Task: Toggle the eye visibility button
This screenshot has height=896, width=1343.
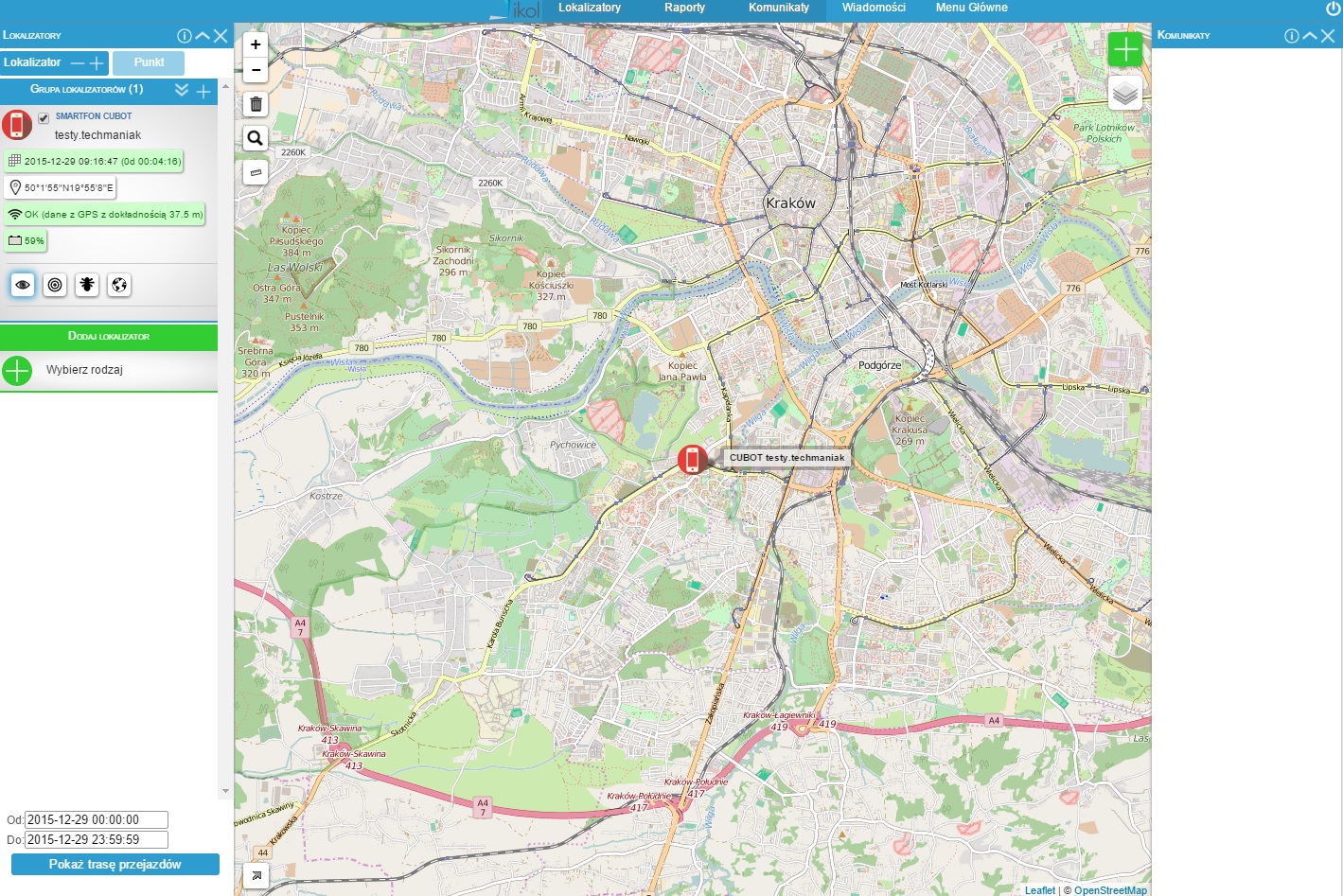Action: (23, 285)
